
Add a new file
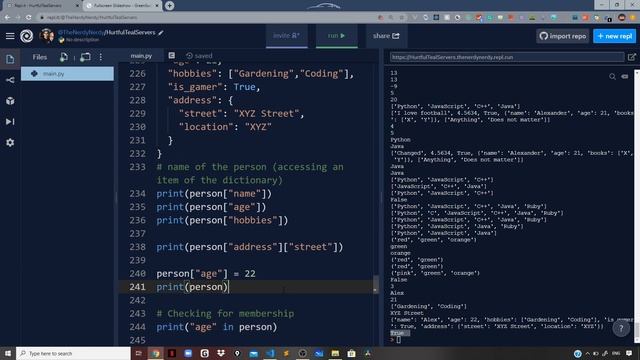64,57
